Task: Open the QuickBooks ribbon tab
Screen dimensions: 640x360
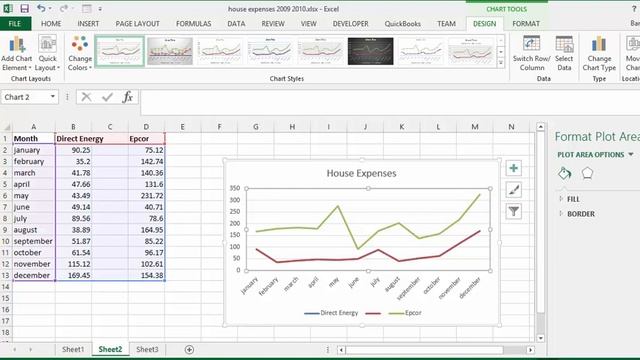Action: 402,24
